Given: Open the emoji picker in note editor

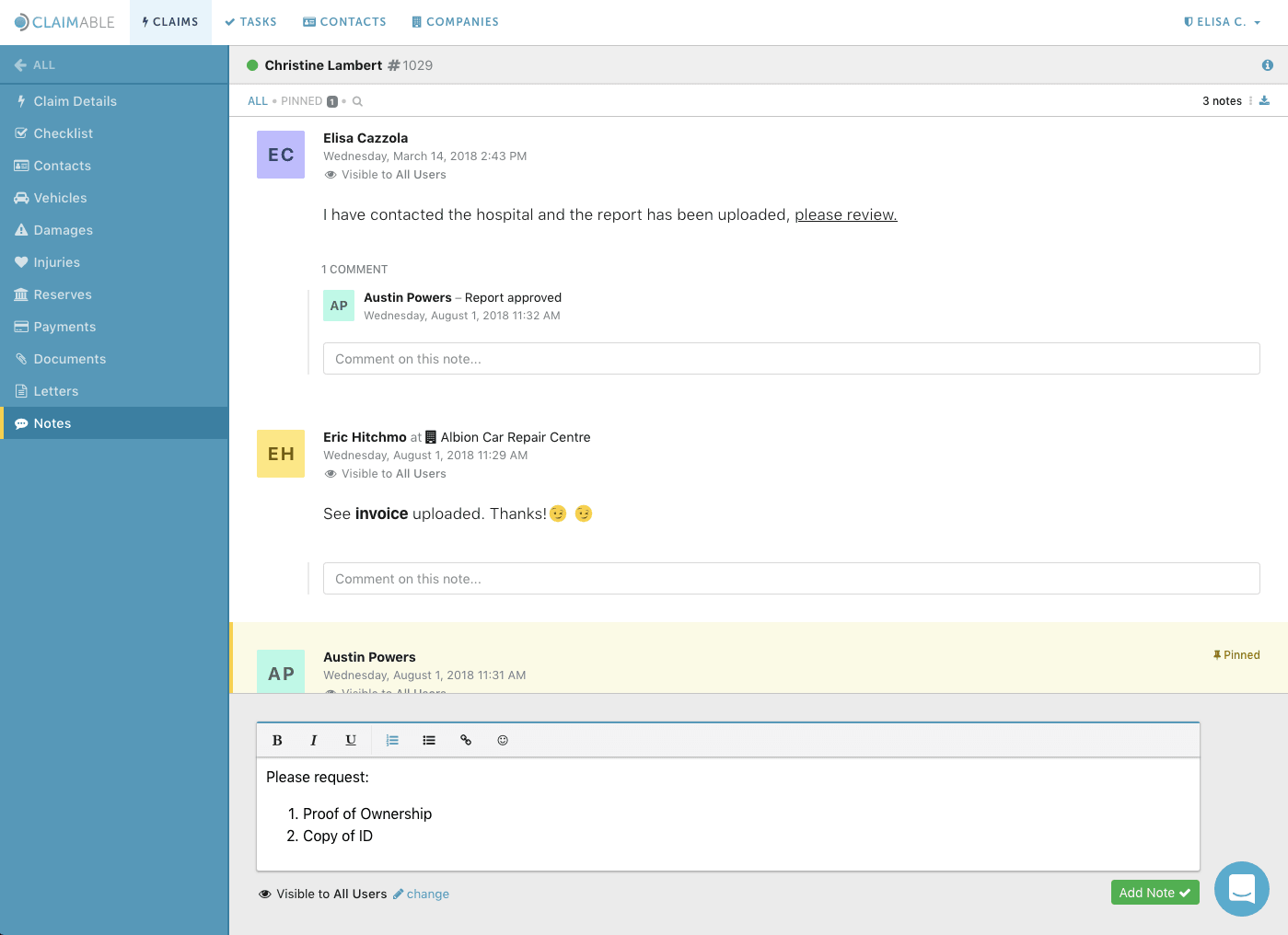Looking at the screenshot, I should (503, 740).
